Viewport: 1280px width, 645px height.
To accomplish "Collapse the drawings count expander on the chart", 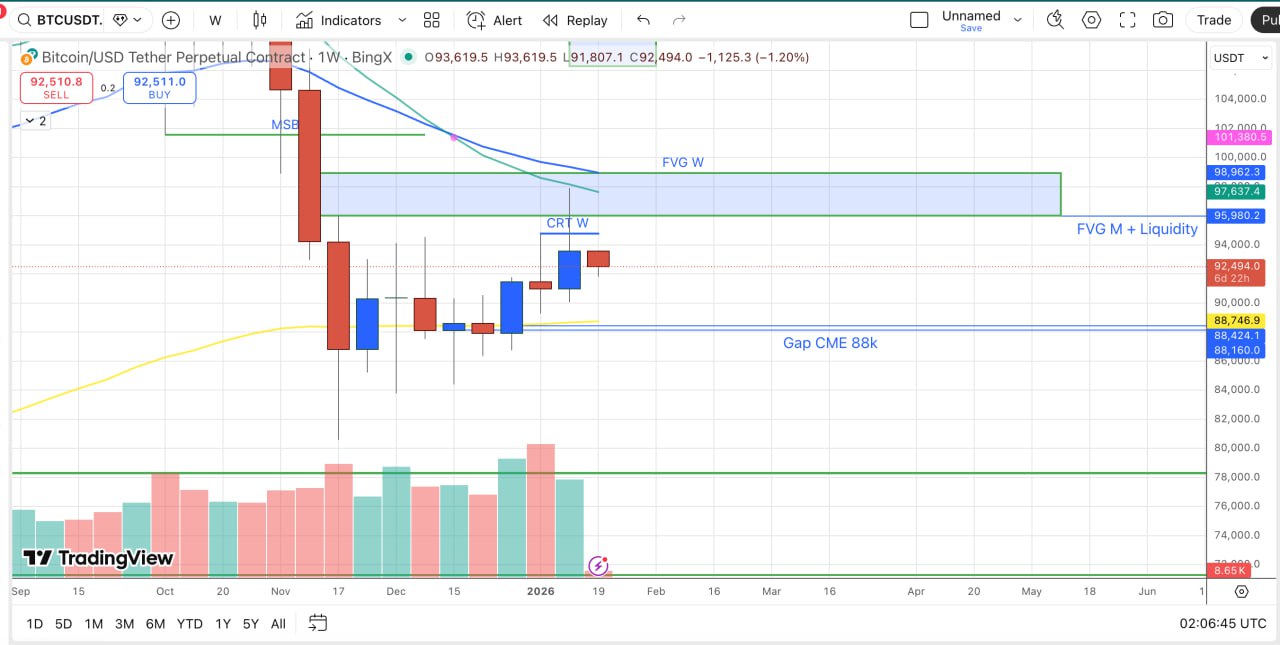I will [x=32, y=121].
